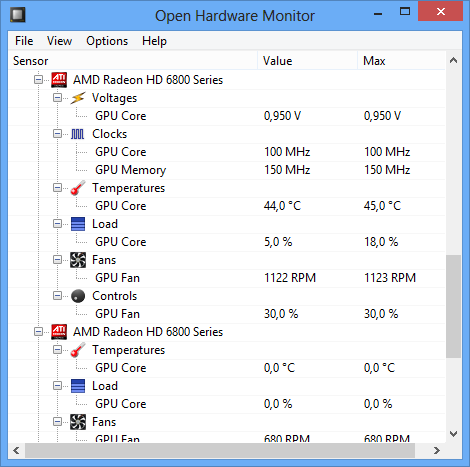The width and height of the screenshot is (470, 467).
Task: Collapse the first Fans group
Action: (57, 260)
